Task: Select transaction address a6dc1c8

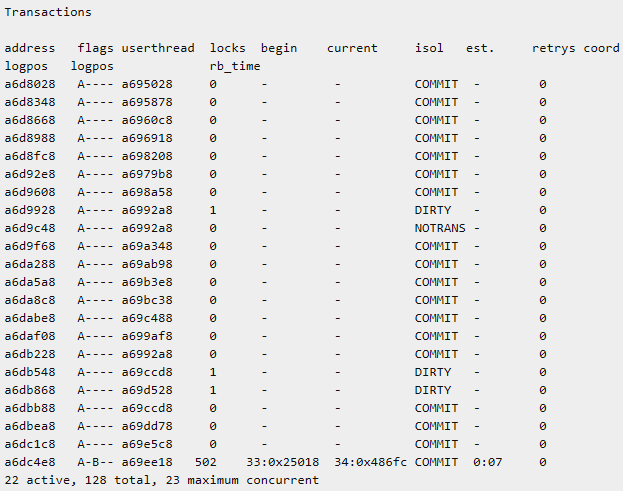Action: coord(30,444)
